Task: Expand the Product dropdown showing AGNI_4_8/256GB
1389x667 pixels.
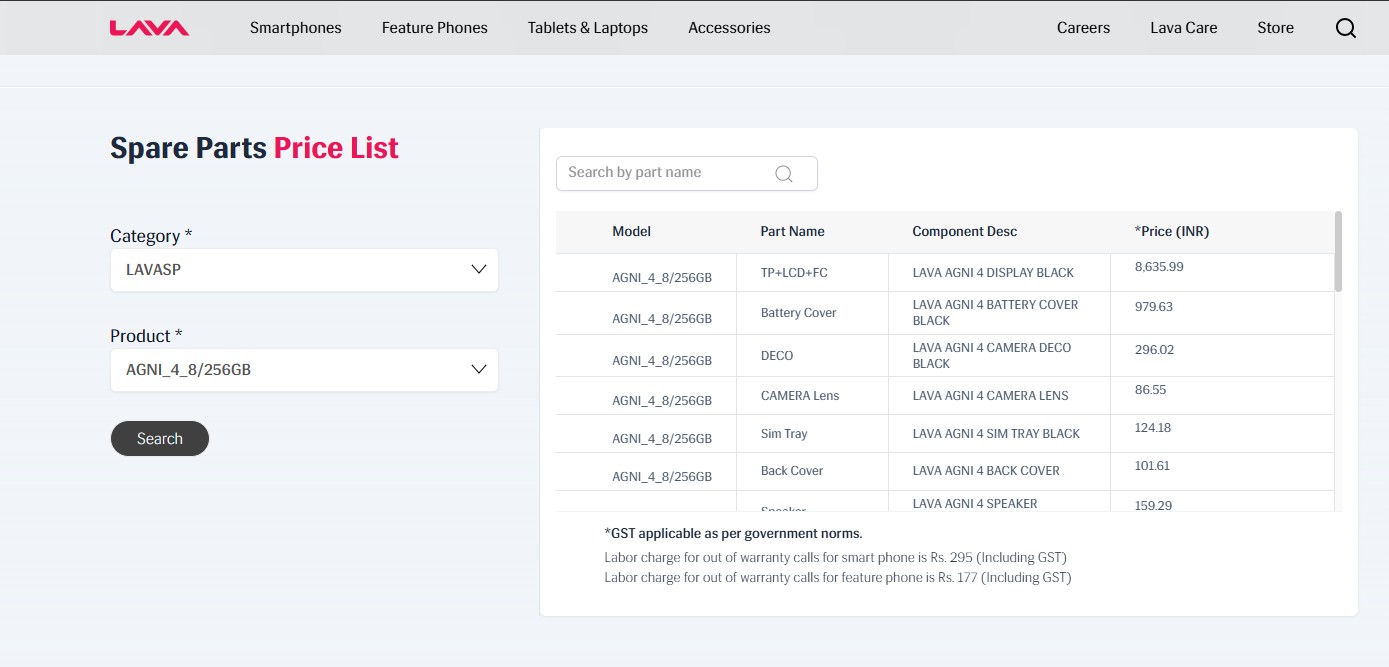Action: click(x=304, y=370)
